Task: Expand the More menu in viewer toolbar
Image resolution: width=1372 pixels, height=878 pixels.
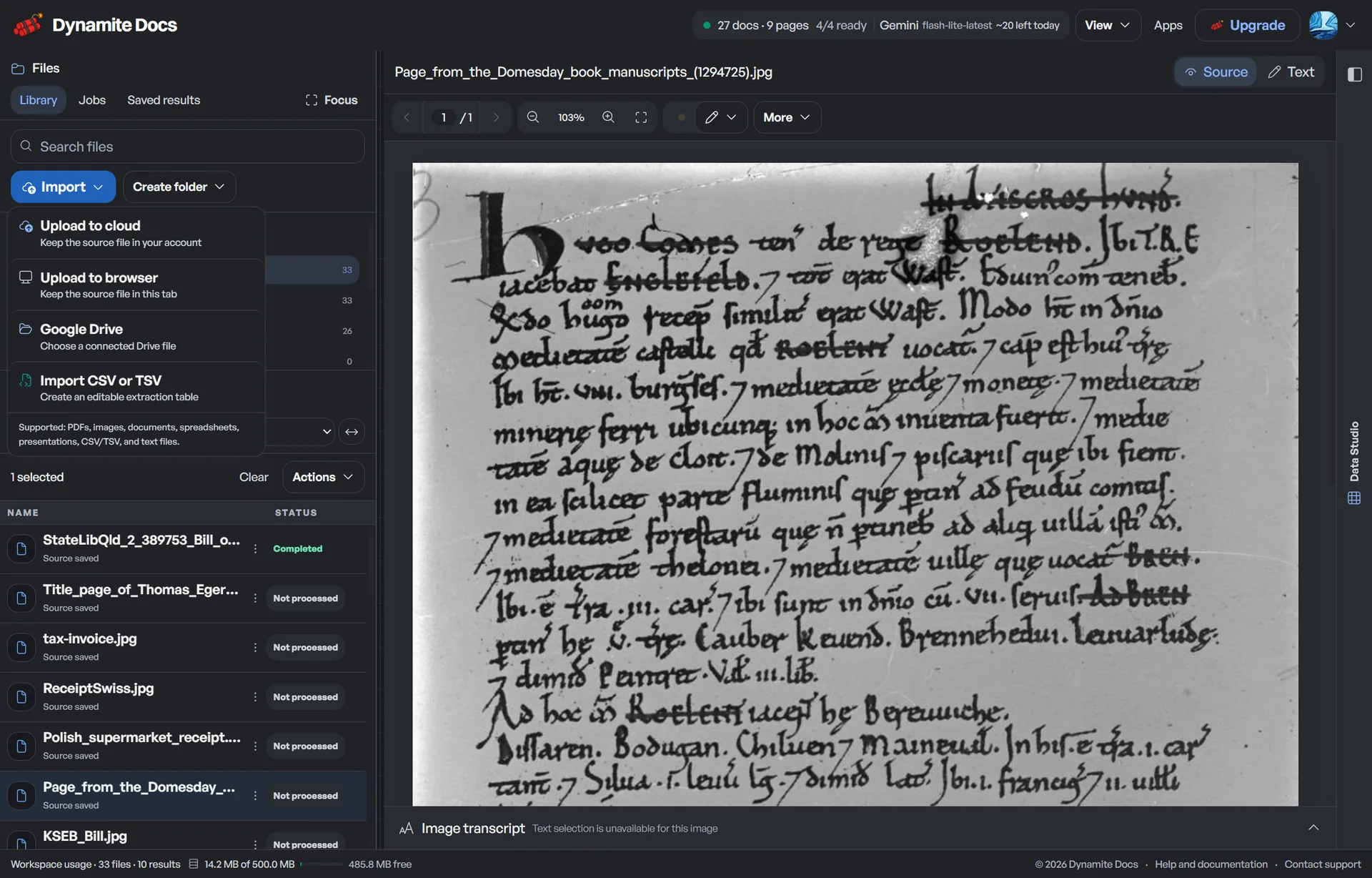Action: click(787, 117)
